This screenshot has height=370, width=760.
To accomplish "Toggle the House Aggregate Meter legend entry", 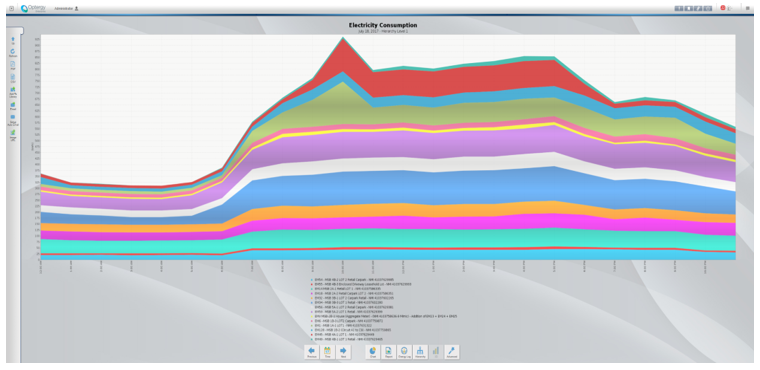I will click(x=384, y=316).
